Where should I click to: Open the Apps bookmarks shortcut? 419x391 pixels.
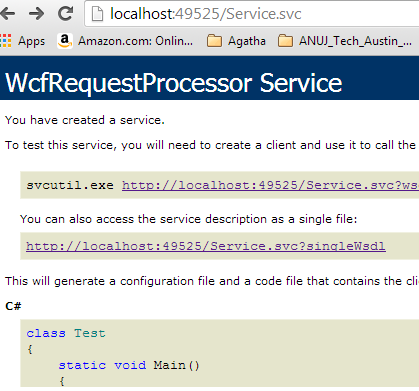coord(22,41)
